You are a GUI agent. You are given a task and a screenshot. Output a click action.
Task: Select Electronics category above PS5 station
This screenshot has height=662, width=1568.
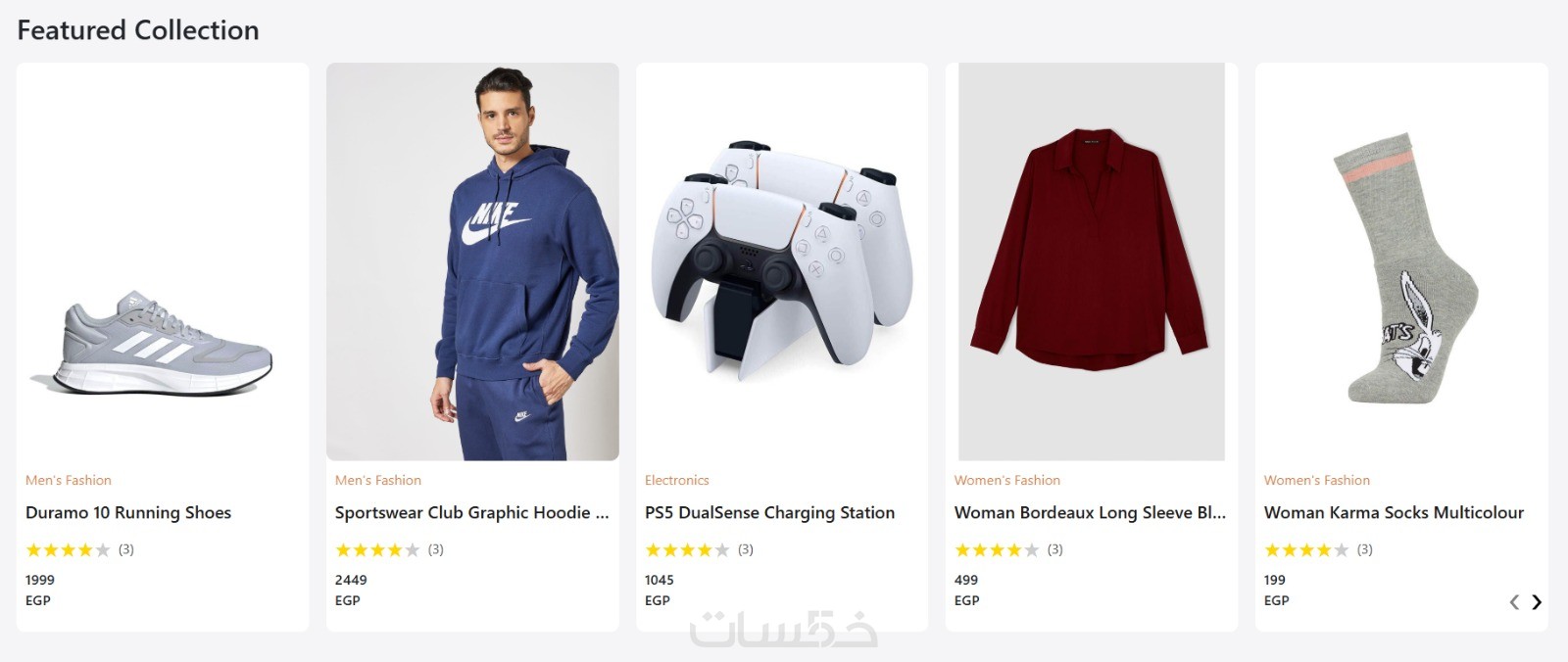676,480
